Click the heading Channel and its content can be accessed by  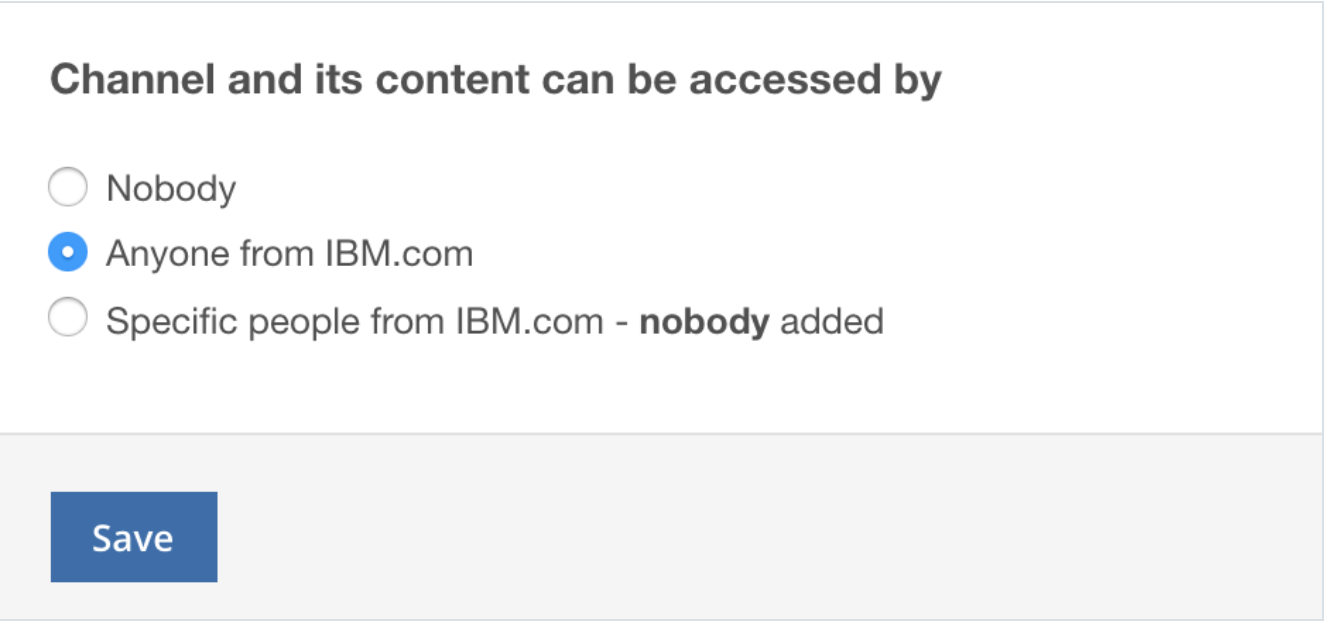496,81
